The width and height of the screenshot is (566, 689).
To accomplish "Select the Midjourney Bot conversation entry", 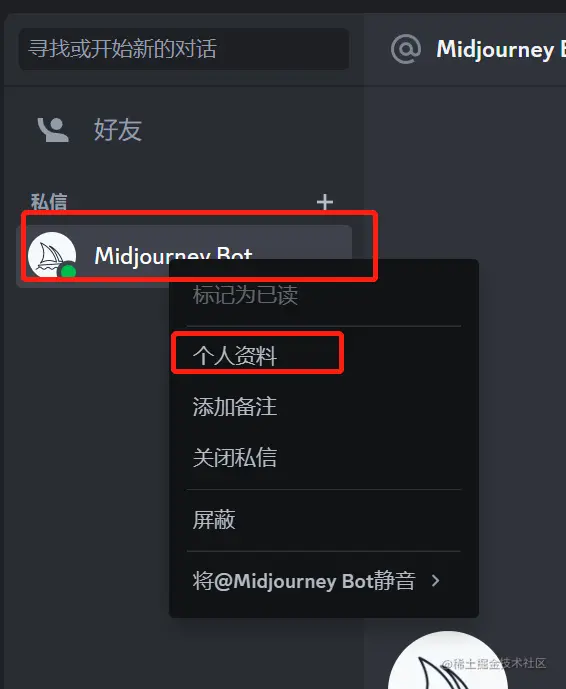I will [184, 256].
